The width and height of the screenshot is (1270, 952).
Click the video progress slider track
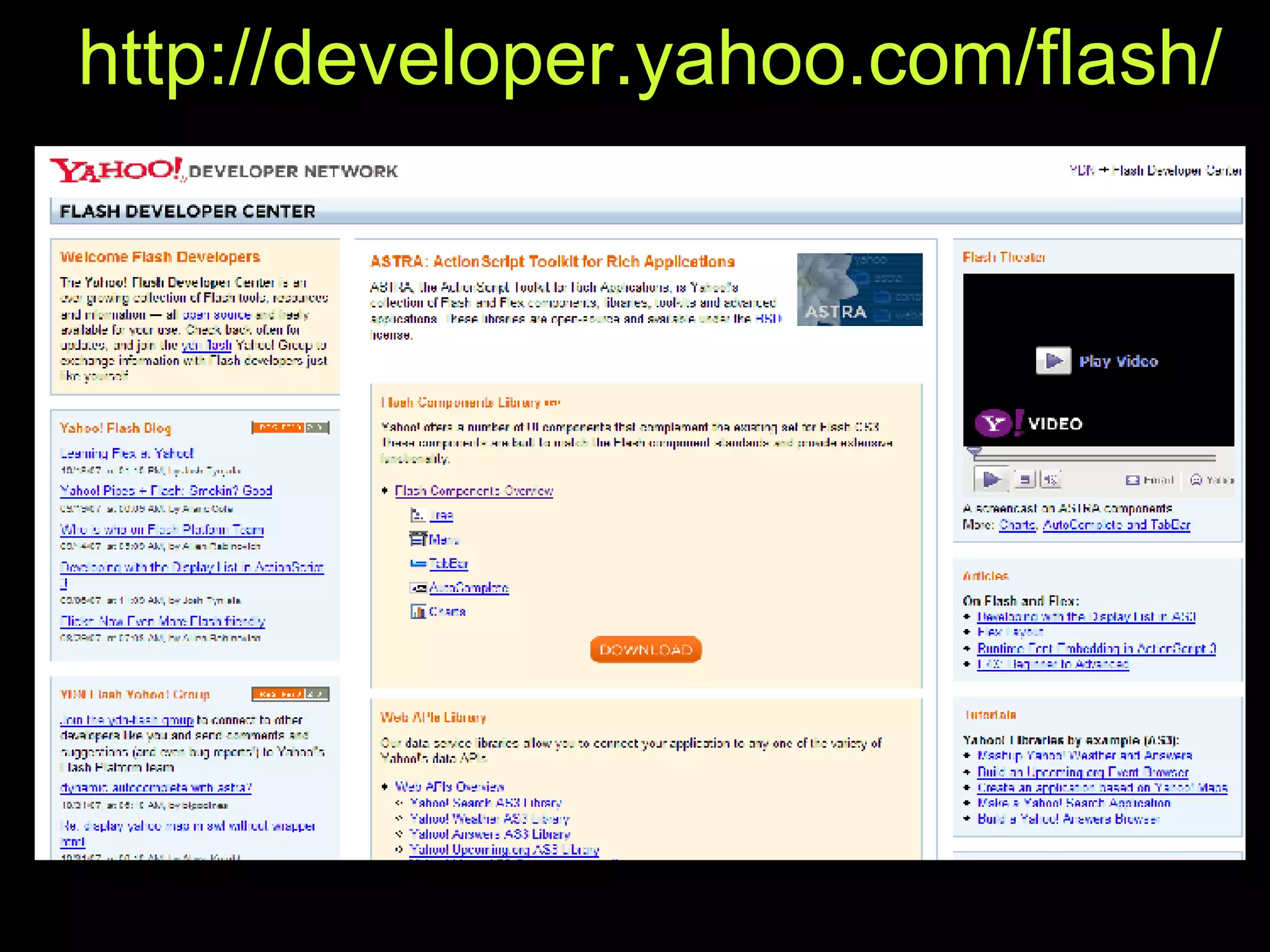click(1095, 458)
